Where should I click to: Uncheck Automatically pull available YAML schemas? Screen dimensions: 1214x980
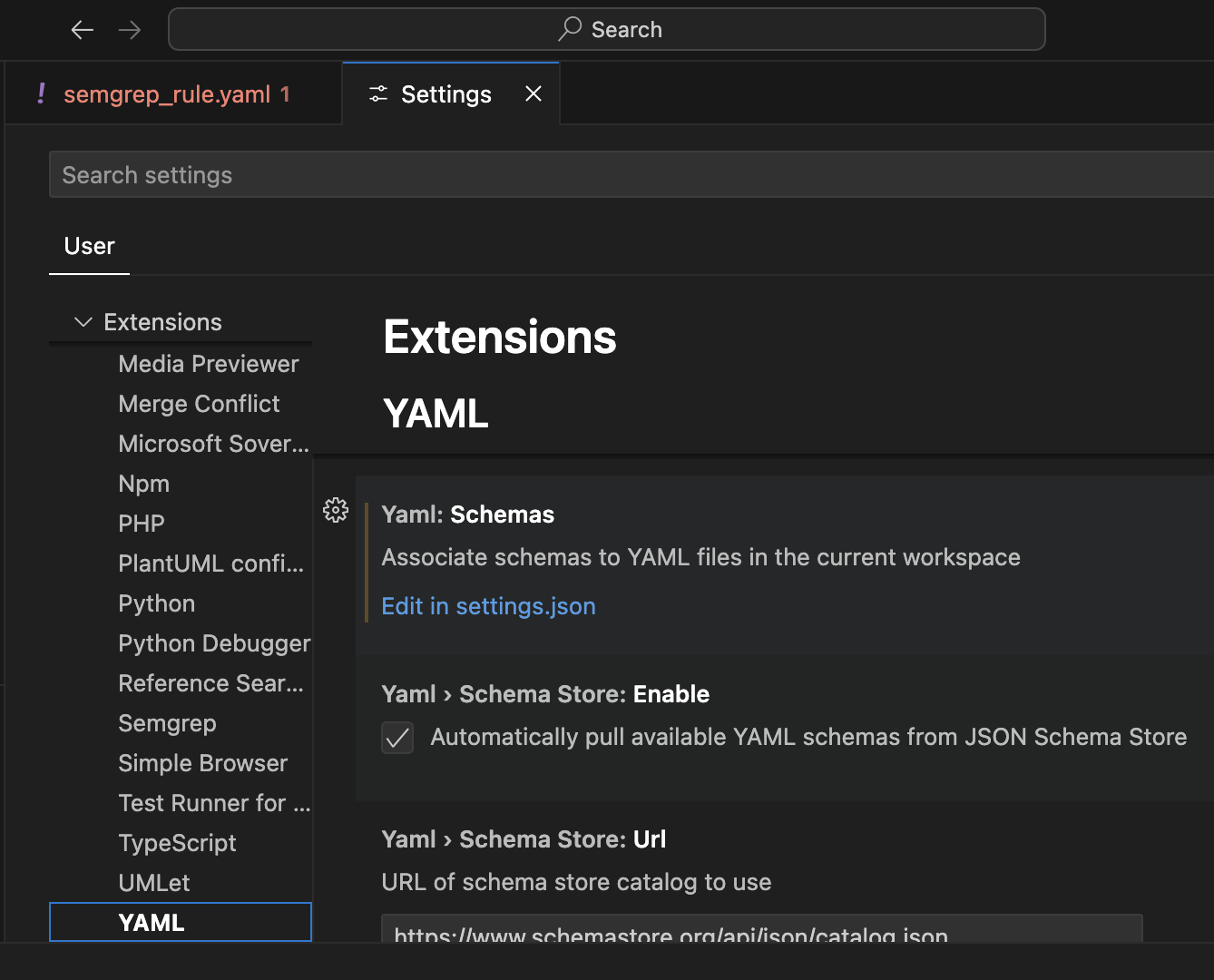click(397, 737)
